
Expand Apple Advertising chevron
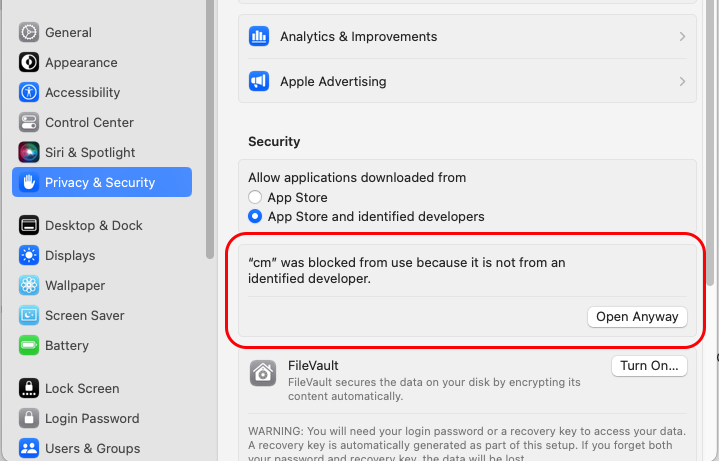coord(682,81)
